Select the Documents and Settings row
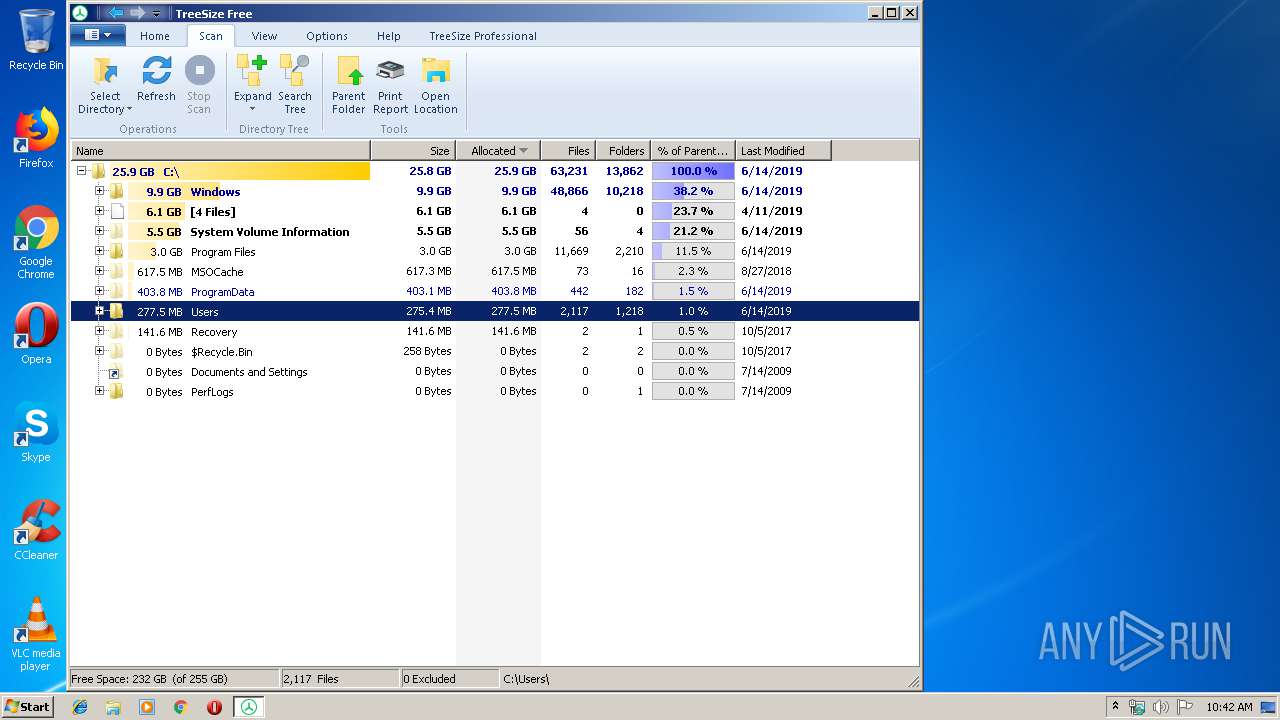Screen dimensions: 1280x720 tap(495, 371)
